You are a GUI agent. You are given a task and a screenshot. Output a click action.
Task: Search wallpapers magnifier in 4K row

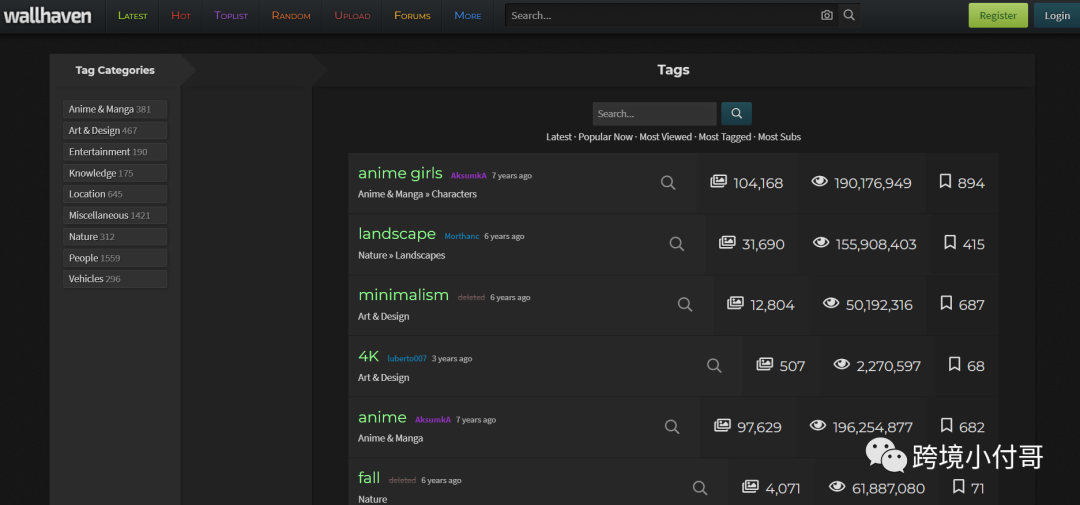[x=714, y=365]
